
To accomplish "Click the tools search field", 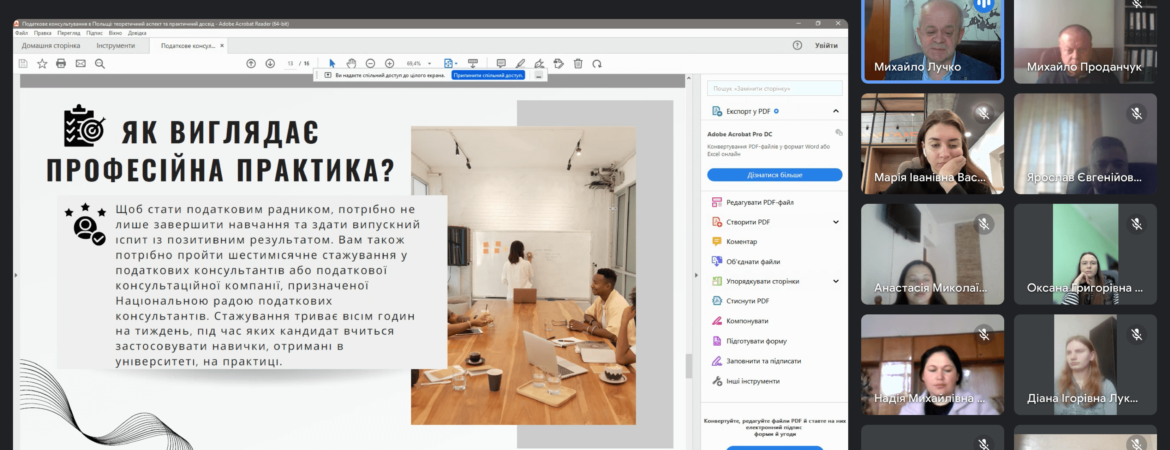I will click(775, 88).
